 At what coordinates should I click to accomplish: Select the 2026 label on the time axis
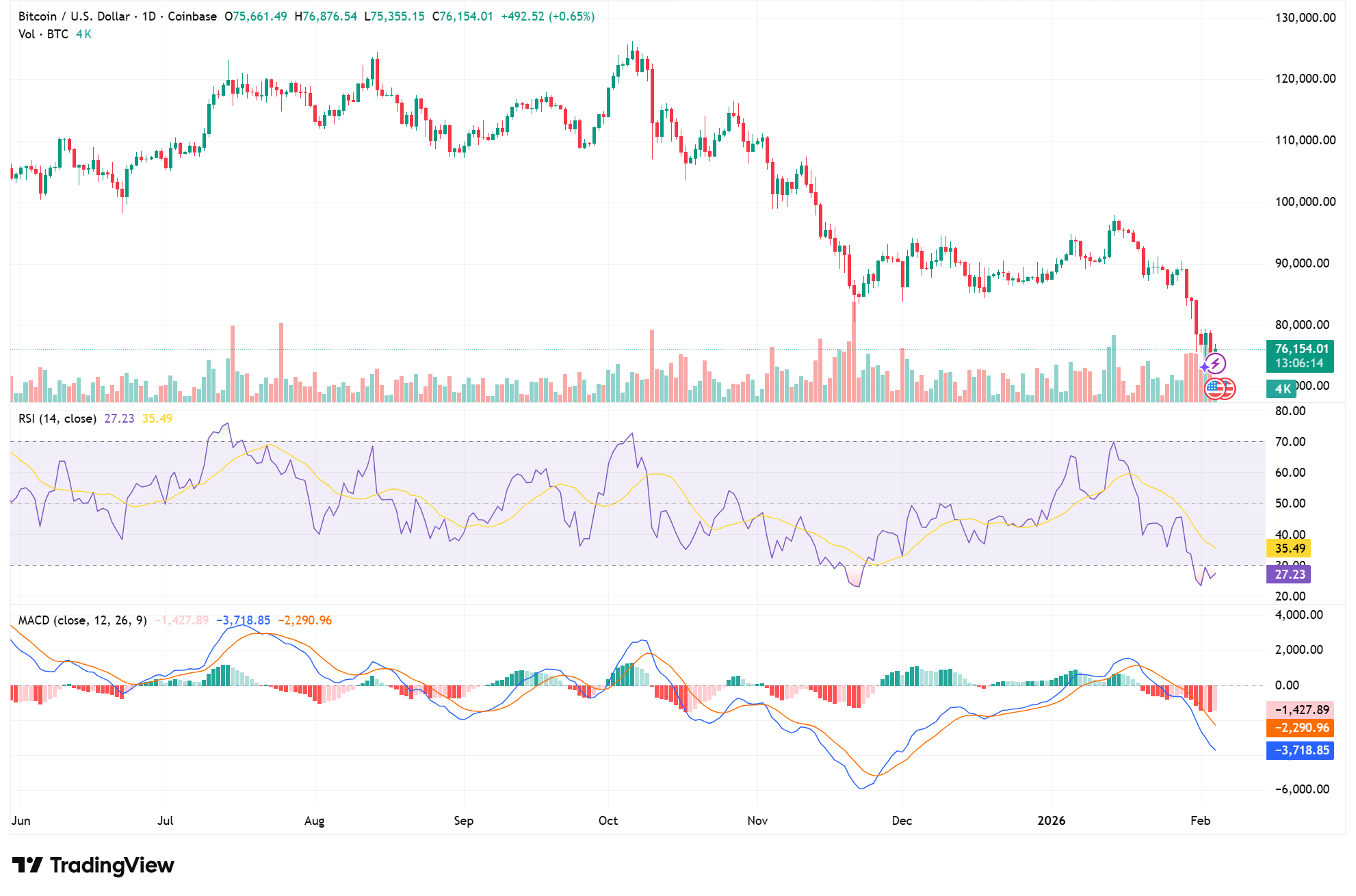(x=1052, y=820)
